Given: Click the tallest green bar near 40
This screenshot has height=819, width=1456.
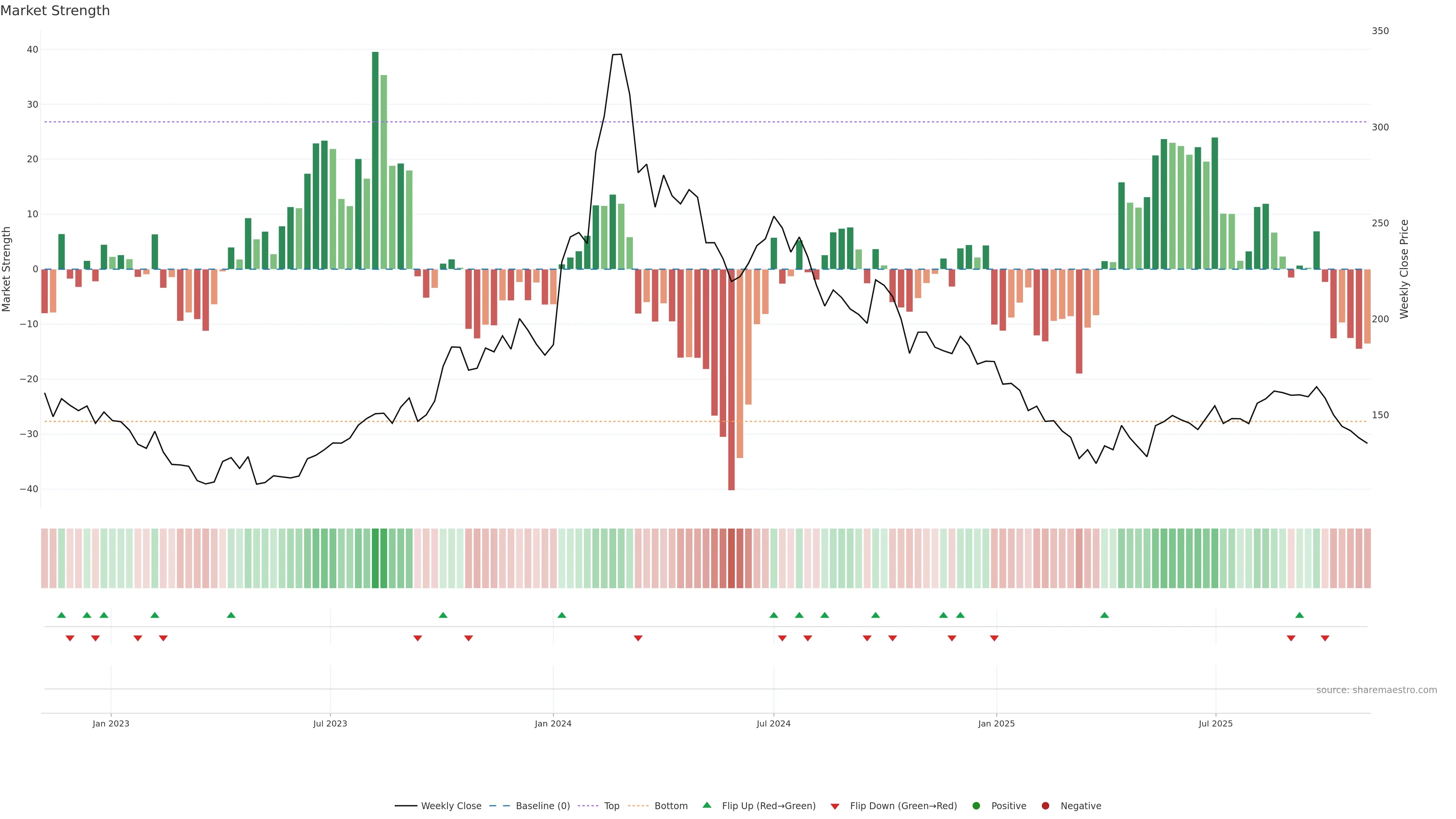Looking at the screenshot, I should 375,158.
